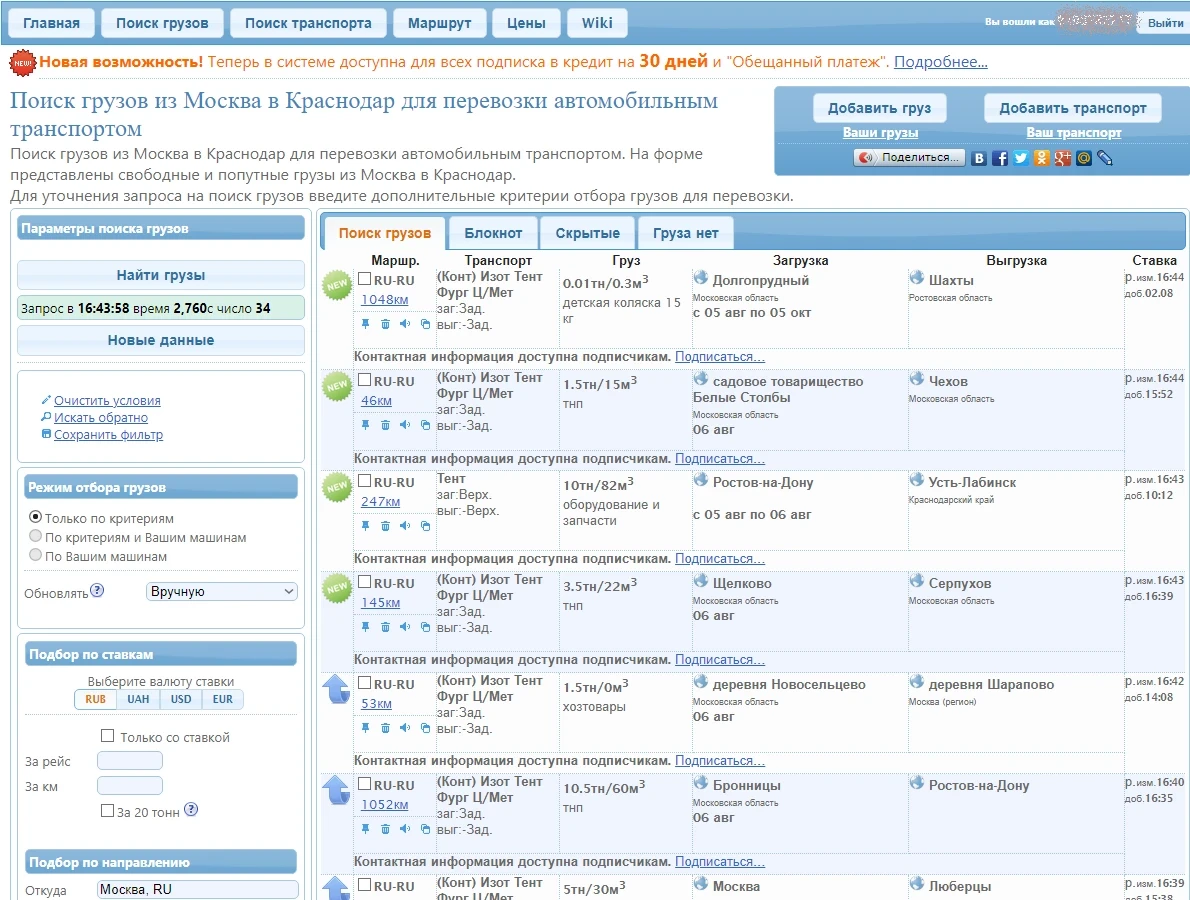Viewport: 1190px width, 900px height.
Task: Check the 145км row checkbox
Action: point(364,581)
